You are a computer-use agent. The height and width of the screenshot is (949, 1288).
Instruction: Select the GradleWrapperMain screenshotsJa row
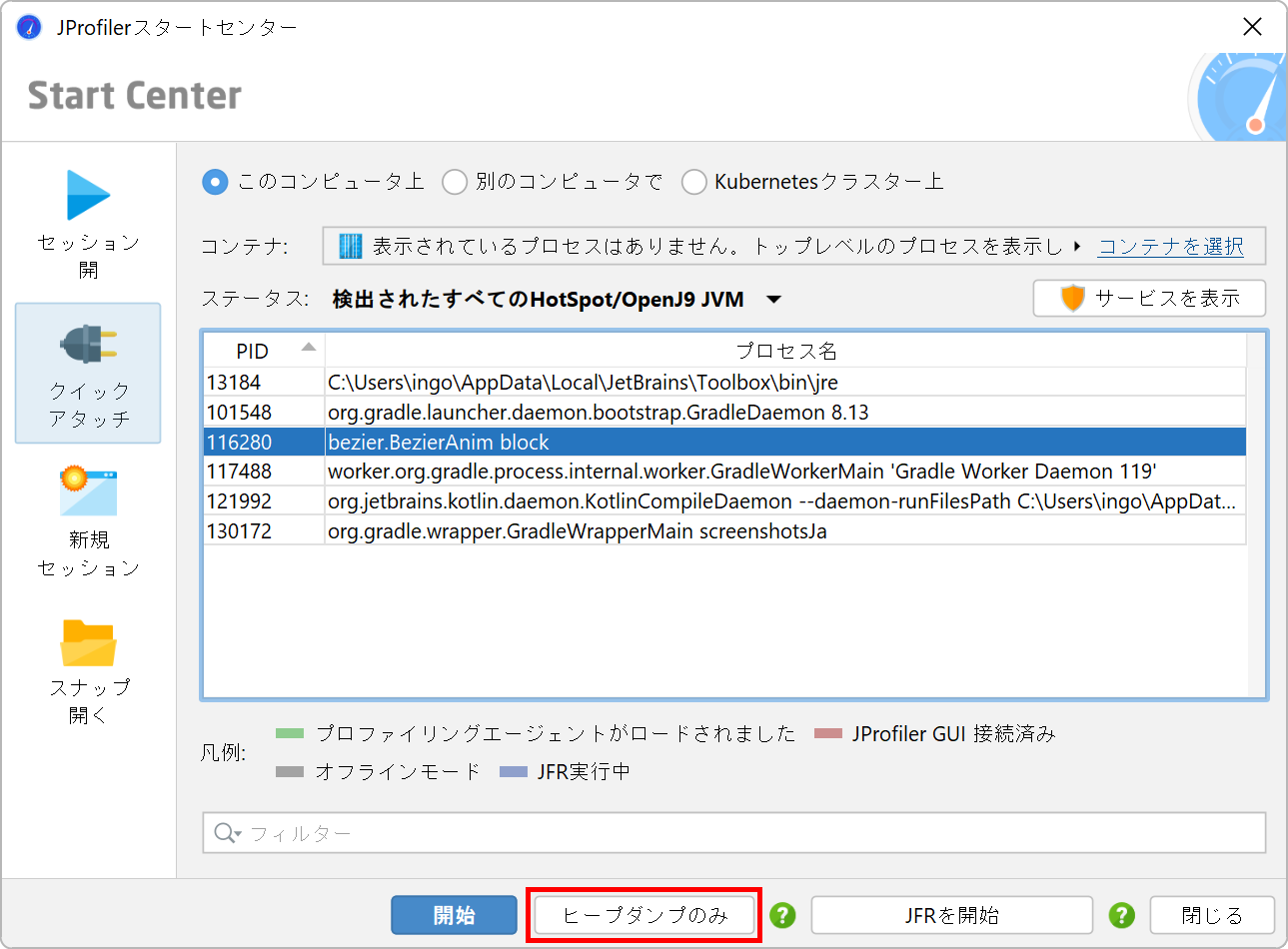click(x=724, y=530)
